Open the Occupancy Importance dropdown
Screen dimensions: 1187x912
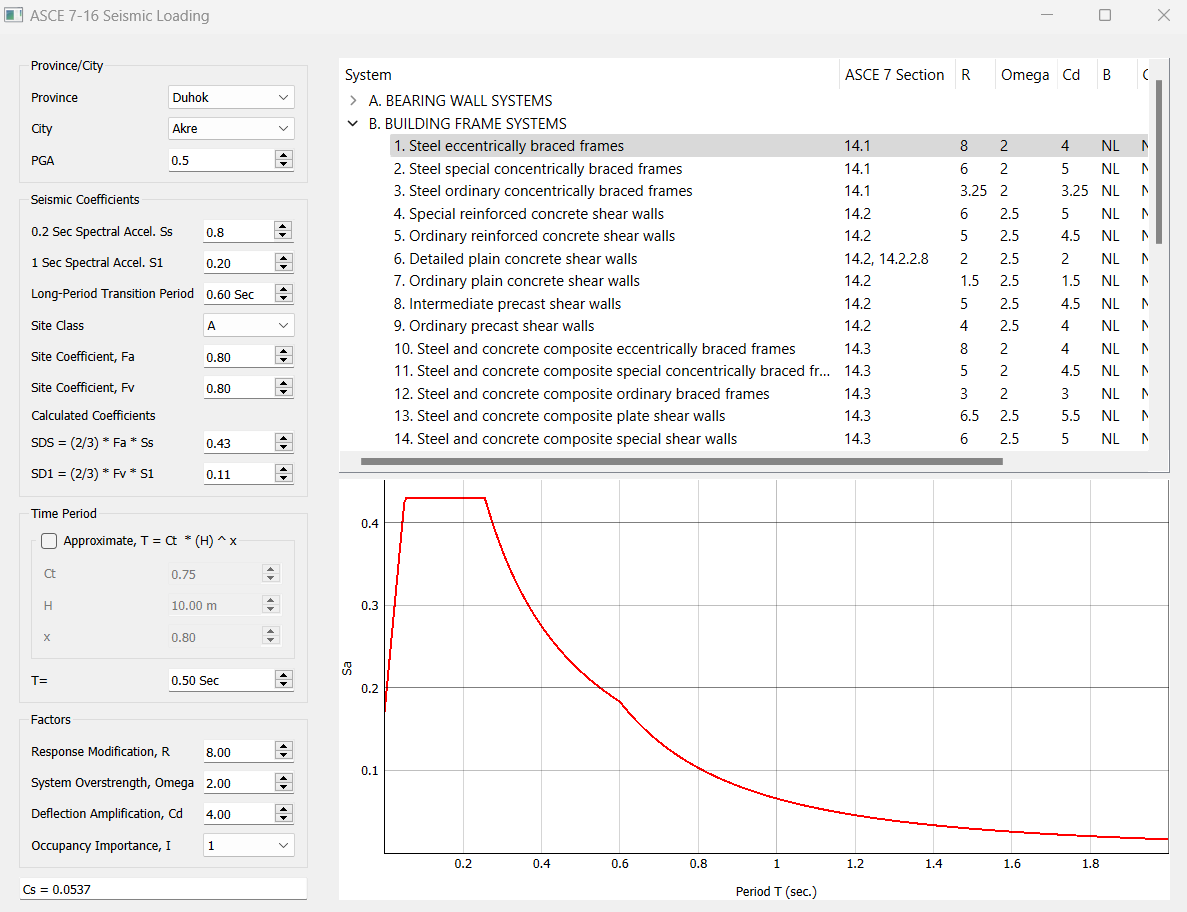pos(248,845)
